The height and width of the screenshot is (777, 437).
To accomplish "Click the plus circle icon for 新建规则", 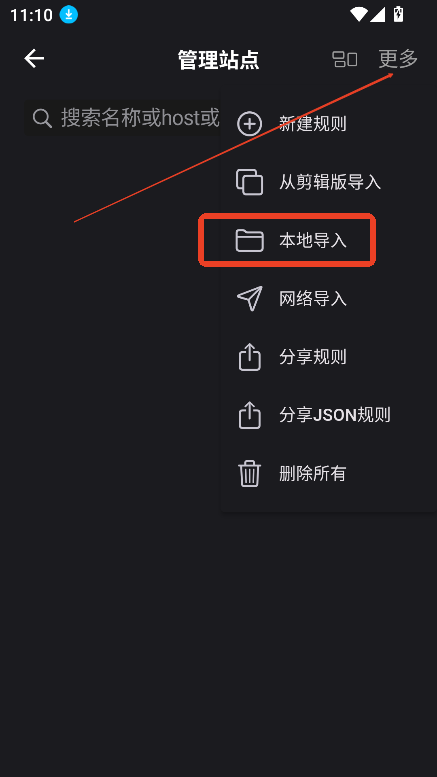I will (249, 124).
